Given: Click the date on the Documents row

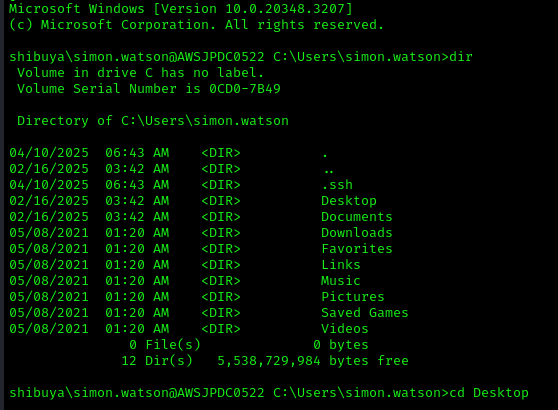Looking at the screenshot, I should tap(49, 217).
